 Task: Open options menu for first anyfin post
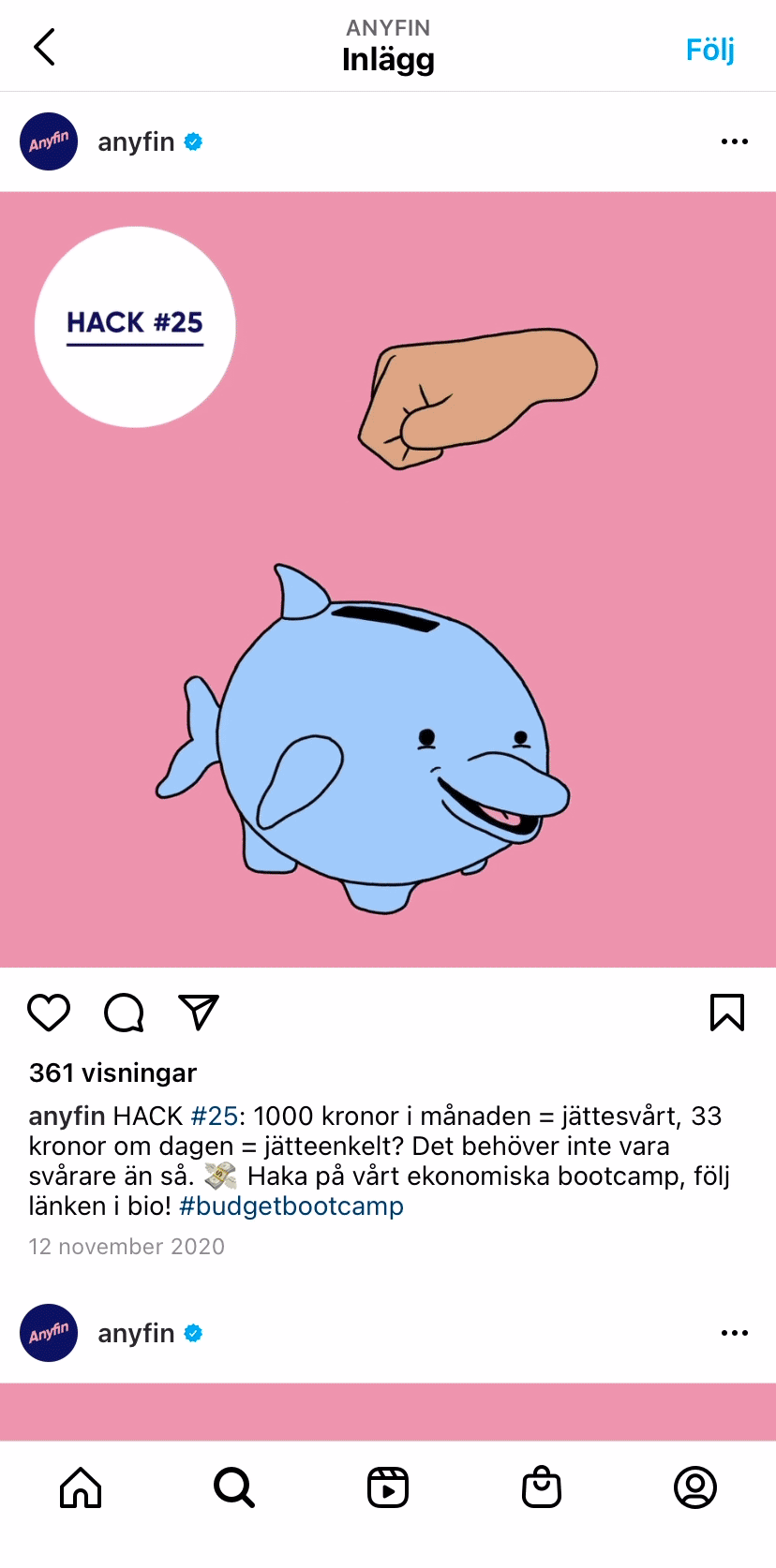point(735,141)
